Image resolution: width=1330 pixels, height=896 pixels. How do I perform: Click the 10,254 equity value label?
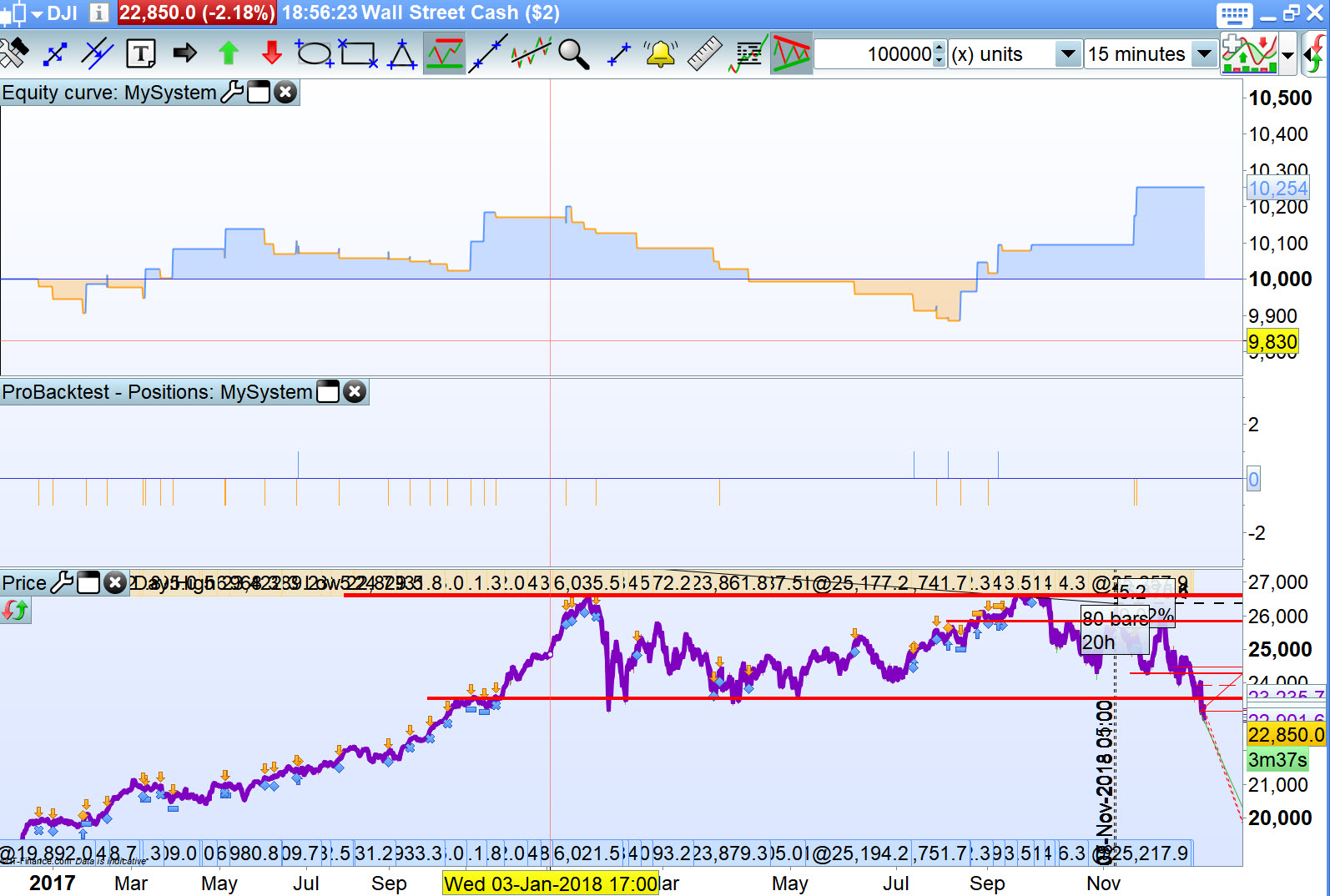[1277, 189]
